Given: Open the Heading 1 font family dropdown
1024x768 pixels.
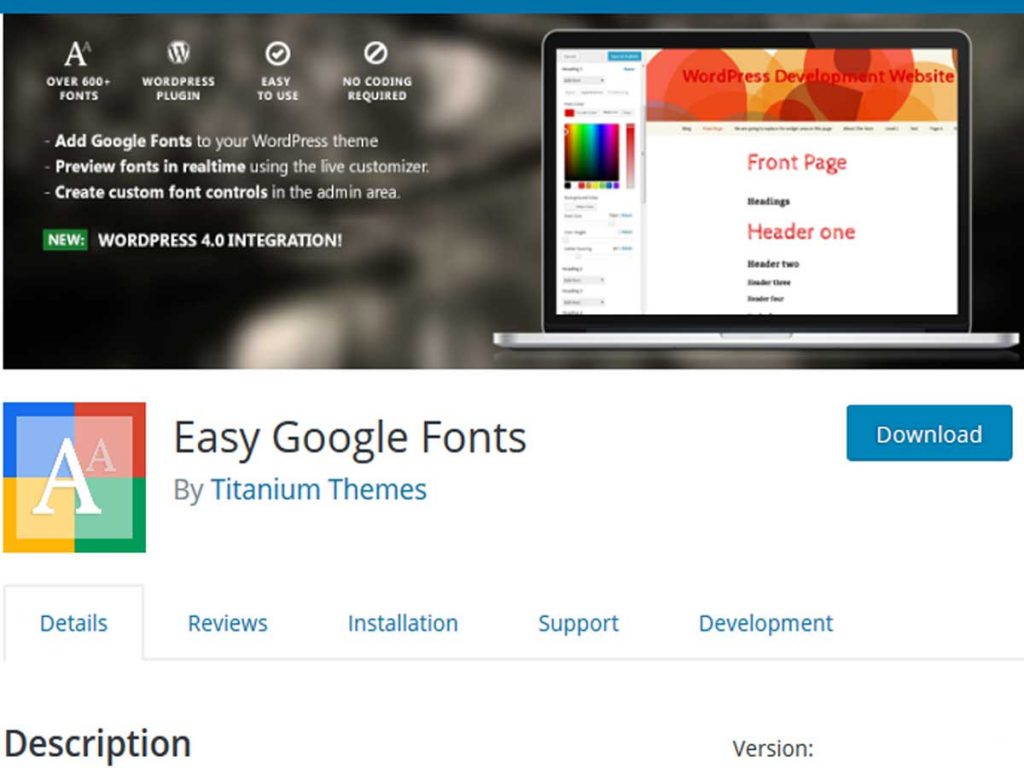Looking at the screenshot, I should (x=582, y=78).
